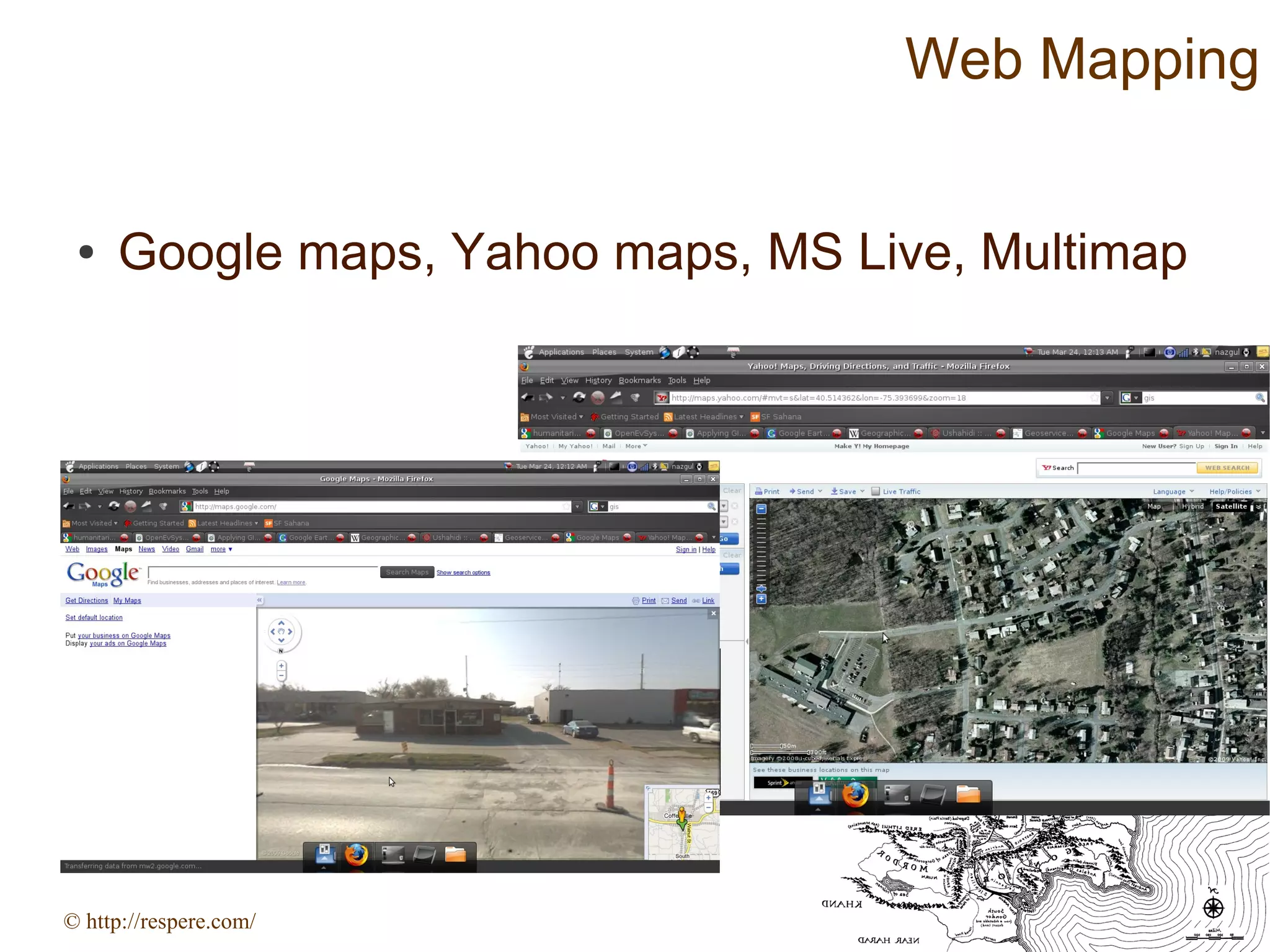Viewport: 1270px width, 952px height.
Task: Open File menu in Google Maps Firefox window
Action: (68, 491)
